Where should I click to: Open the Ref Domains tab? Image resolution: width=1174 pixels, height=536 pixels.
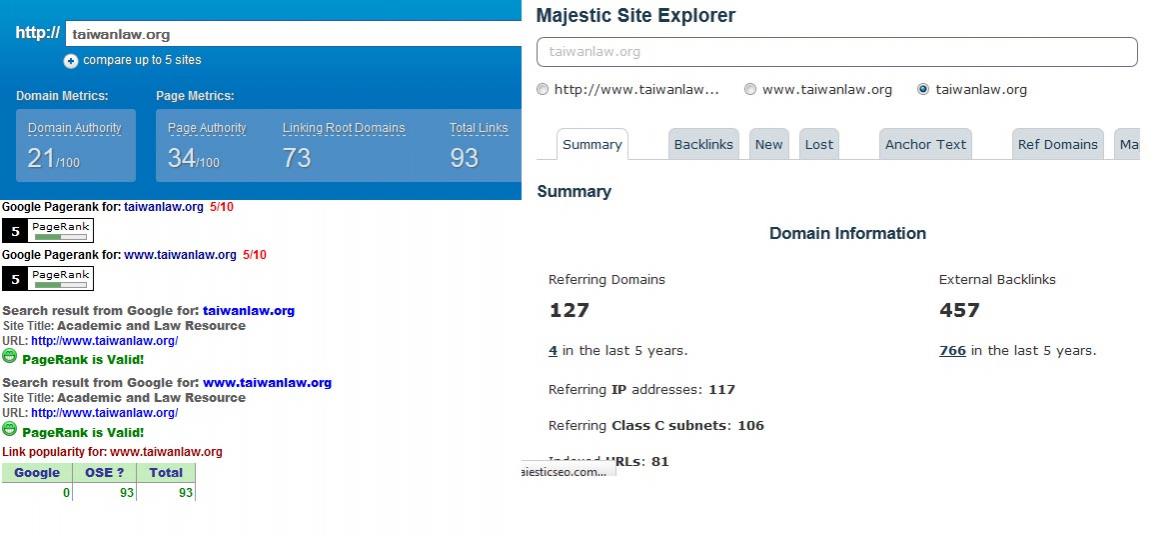(1058, 144)
